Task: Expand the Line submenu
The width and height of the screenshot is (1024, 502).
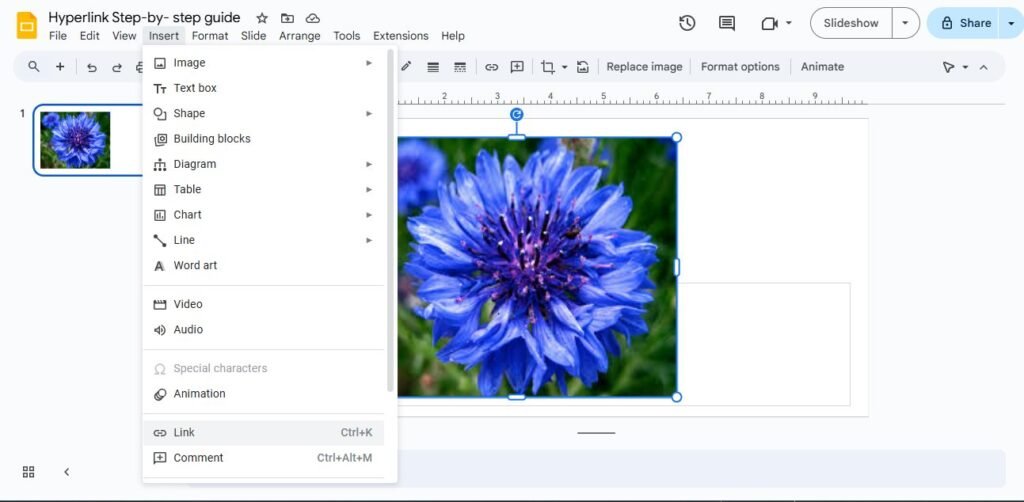Action: click(x=263, y=240)
